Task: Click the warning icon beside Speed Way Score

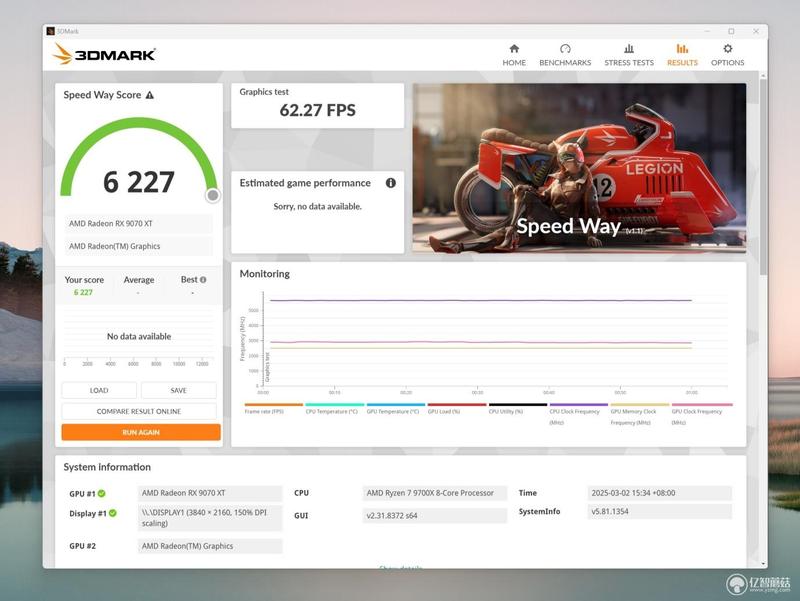Action: pyautogui.click(x=149, y=95)
